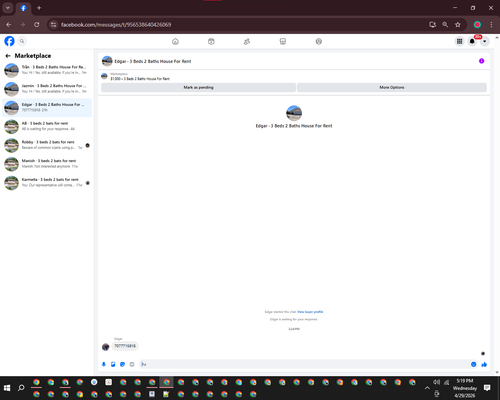The image size is (500, 400).
Task: Open the Marketplace storefront icon in top bar
Action: click(283, 41)
